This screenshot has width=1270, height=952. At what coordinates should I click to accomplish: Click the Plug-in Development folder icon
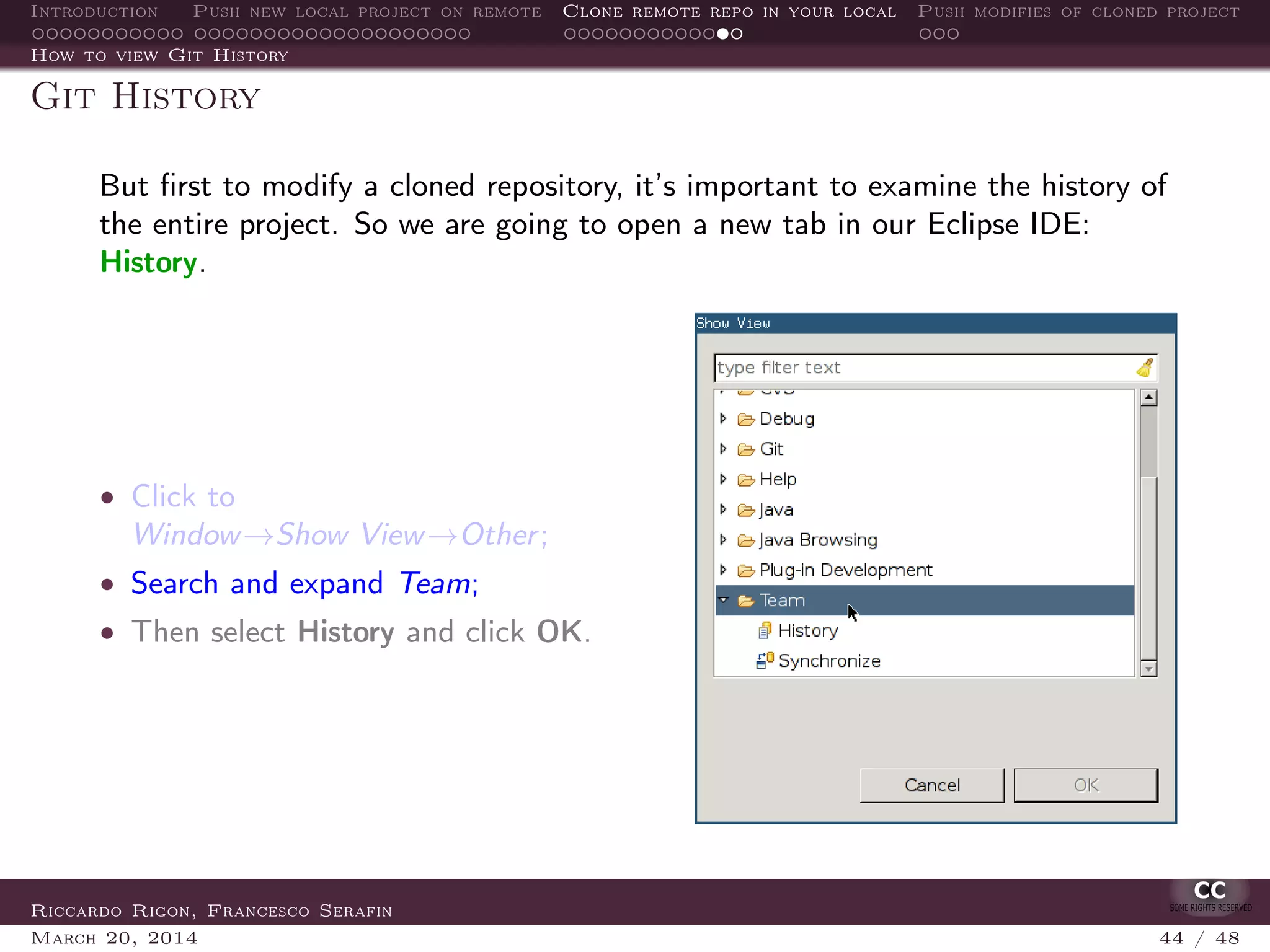click(746, 570)
